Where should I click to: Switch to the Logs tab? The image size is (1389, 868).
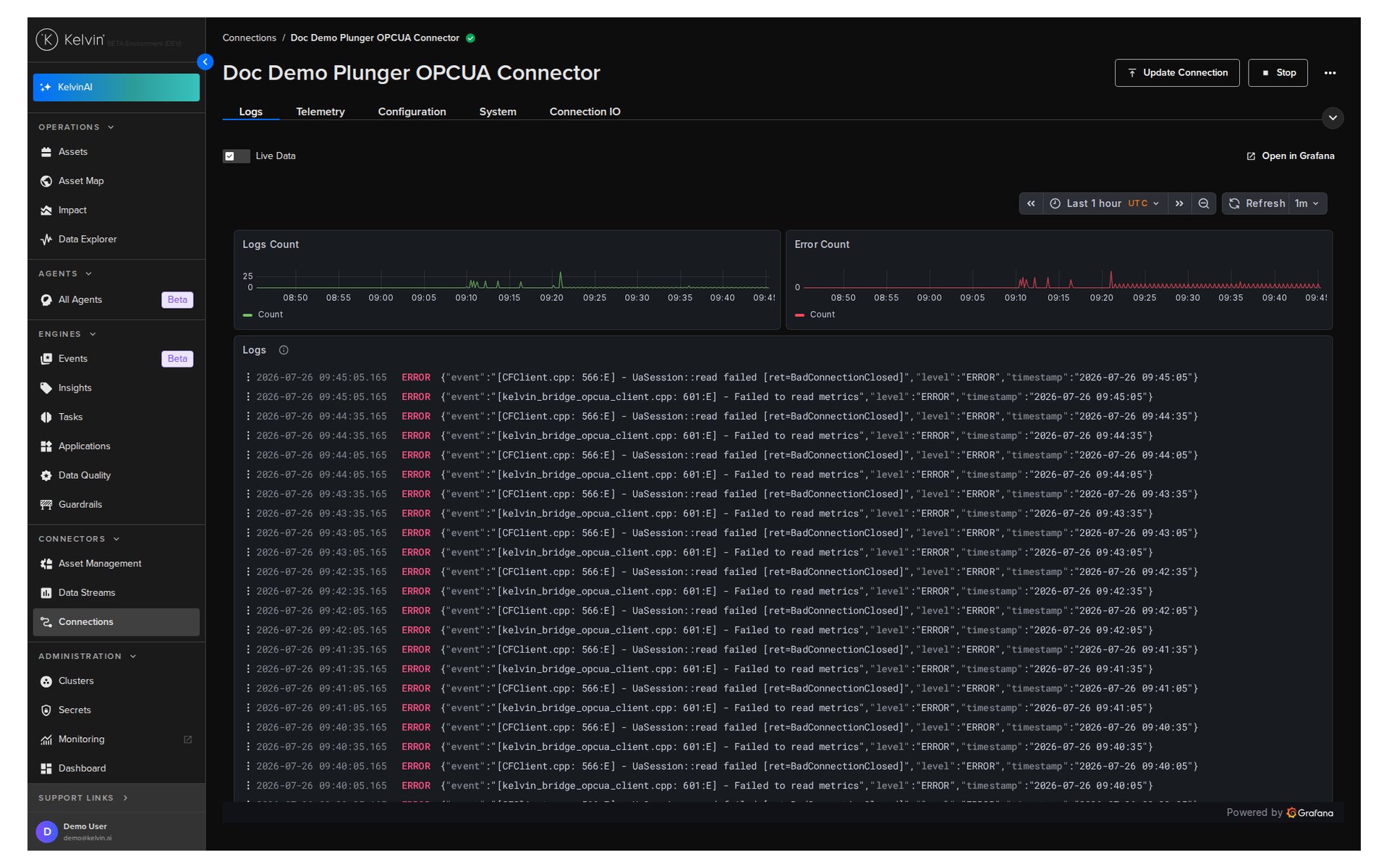coord(251,111)
